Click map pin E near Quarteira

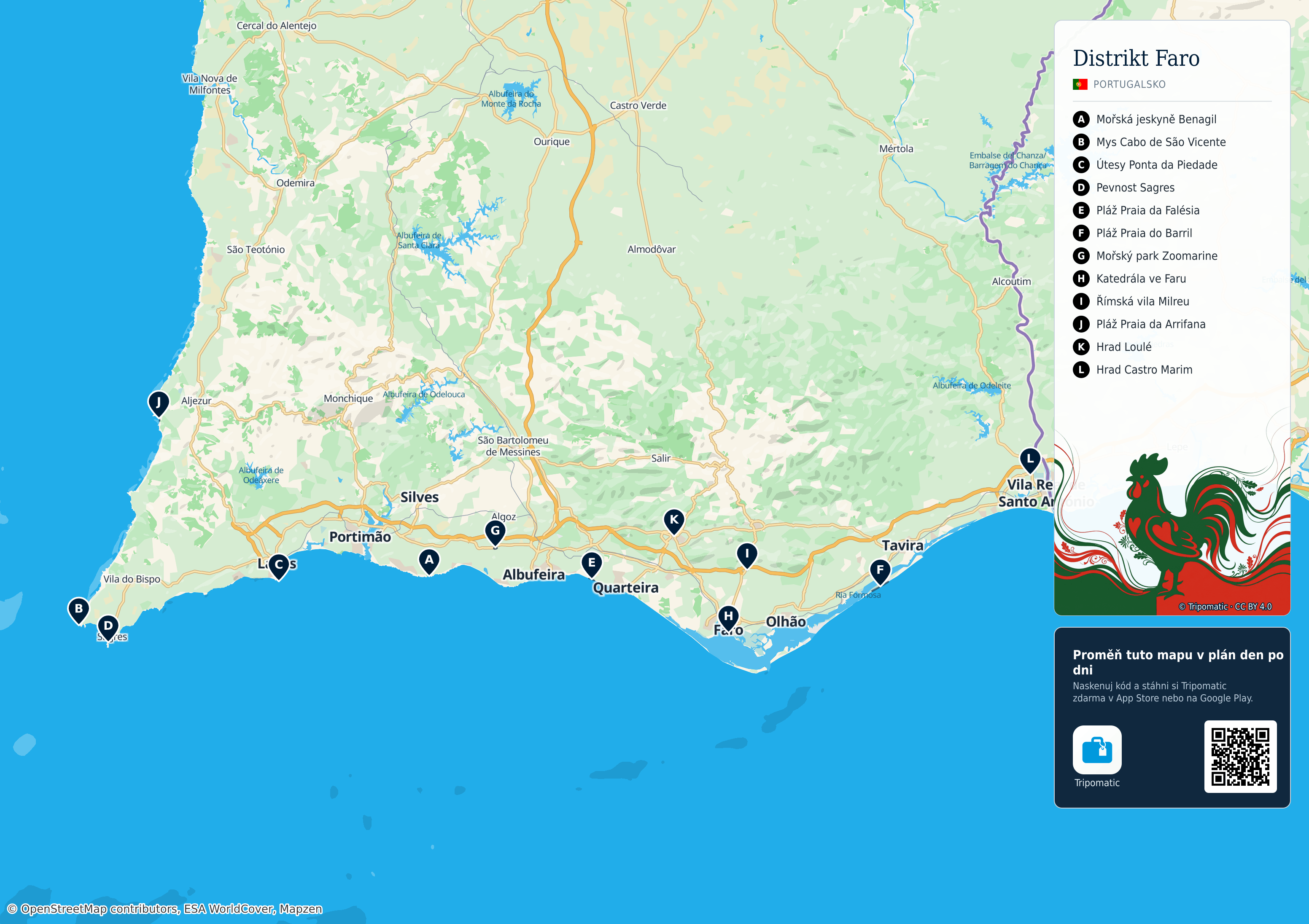click(x=592, y=564)
